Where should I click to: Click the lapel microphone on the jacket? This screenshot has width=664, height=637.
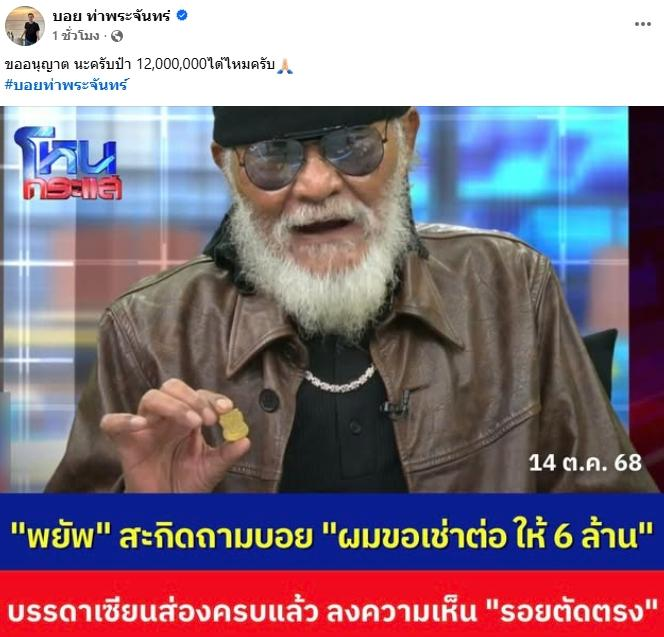coord(396,406)
